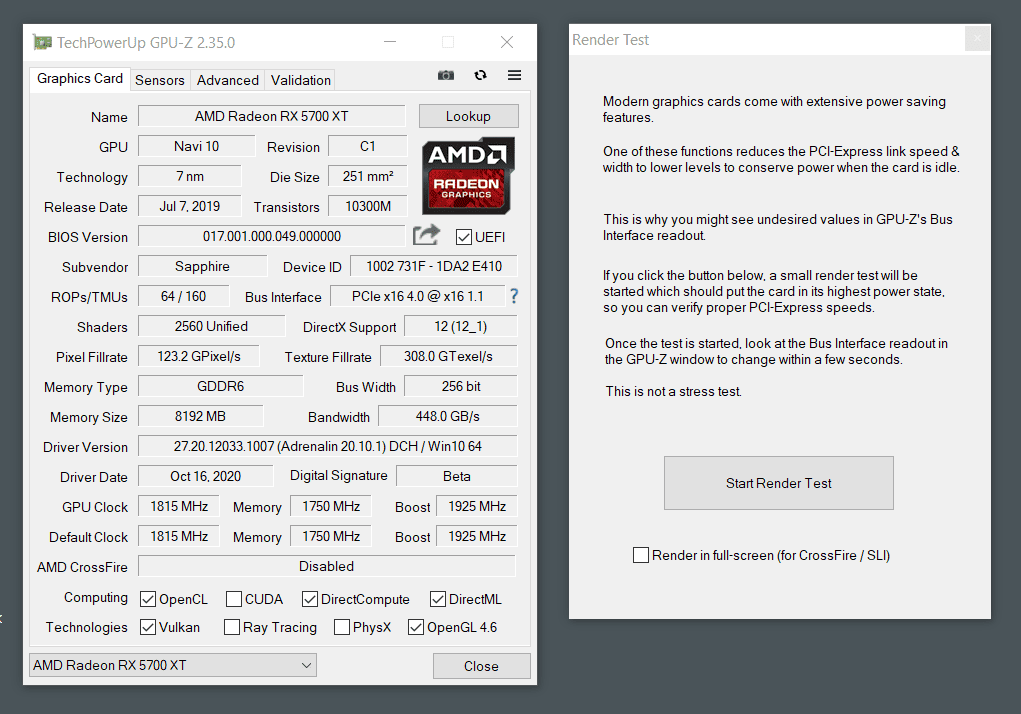This screenshot has height=714, width=1021.
Task: Click the Default Clock row Memory 1750 MHz
Action: (x=331, y=535)
